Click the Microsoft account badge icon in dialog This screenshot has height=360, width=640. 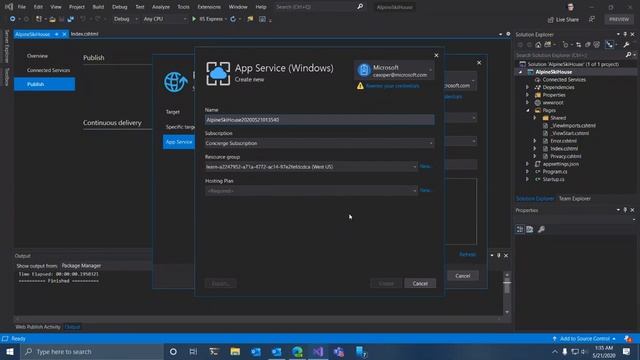pyautogui.click(x=363, y=70)
